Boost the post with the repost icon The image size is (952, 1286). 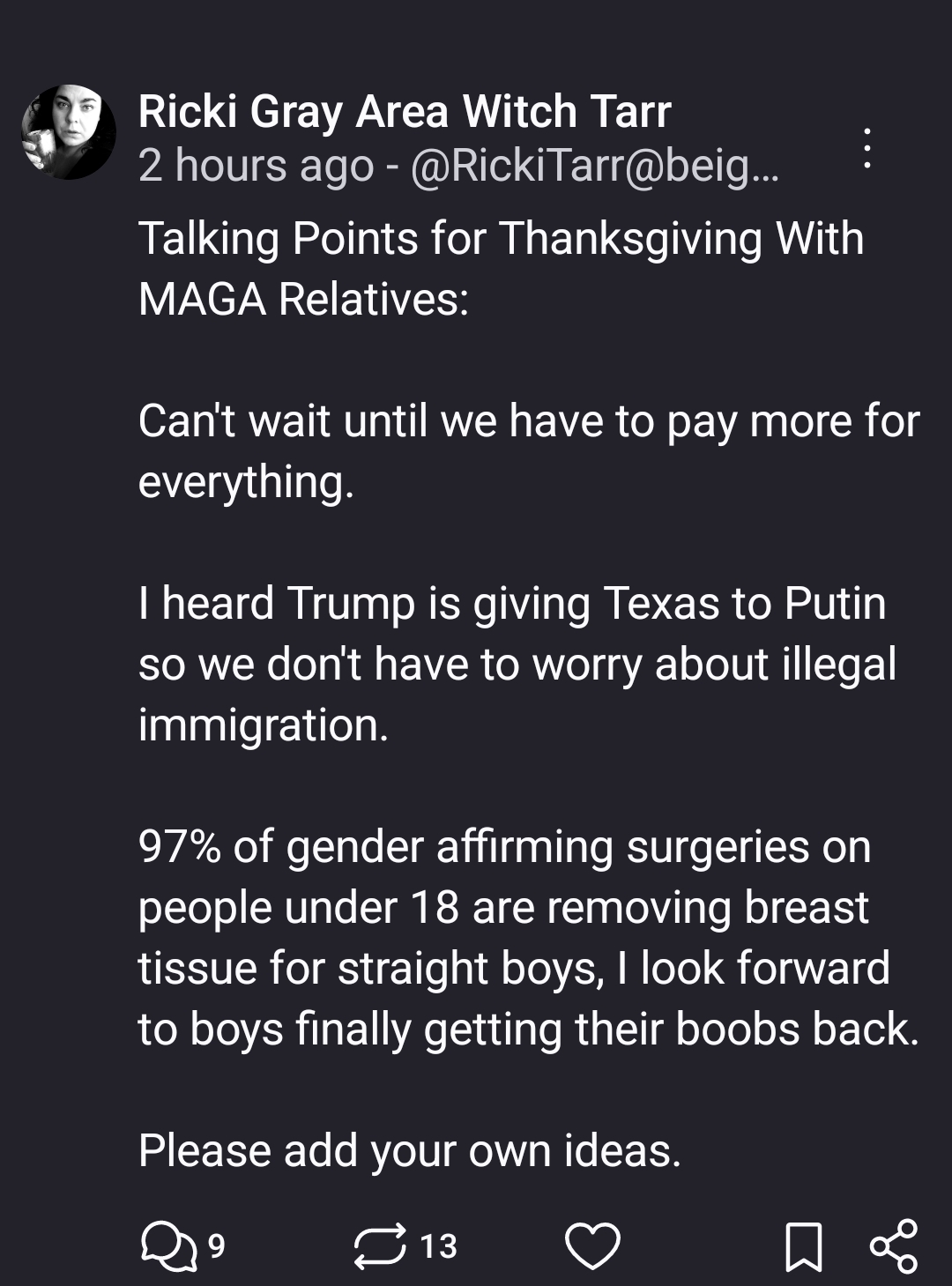tap(380, 1246)
